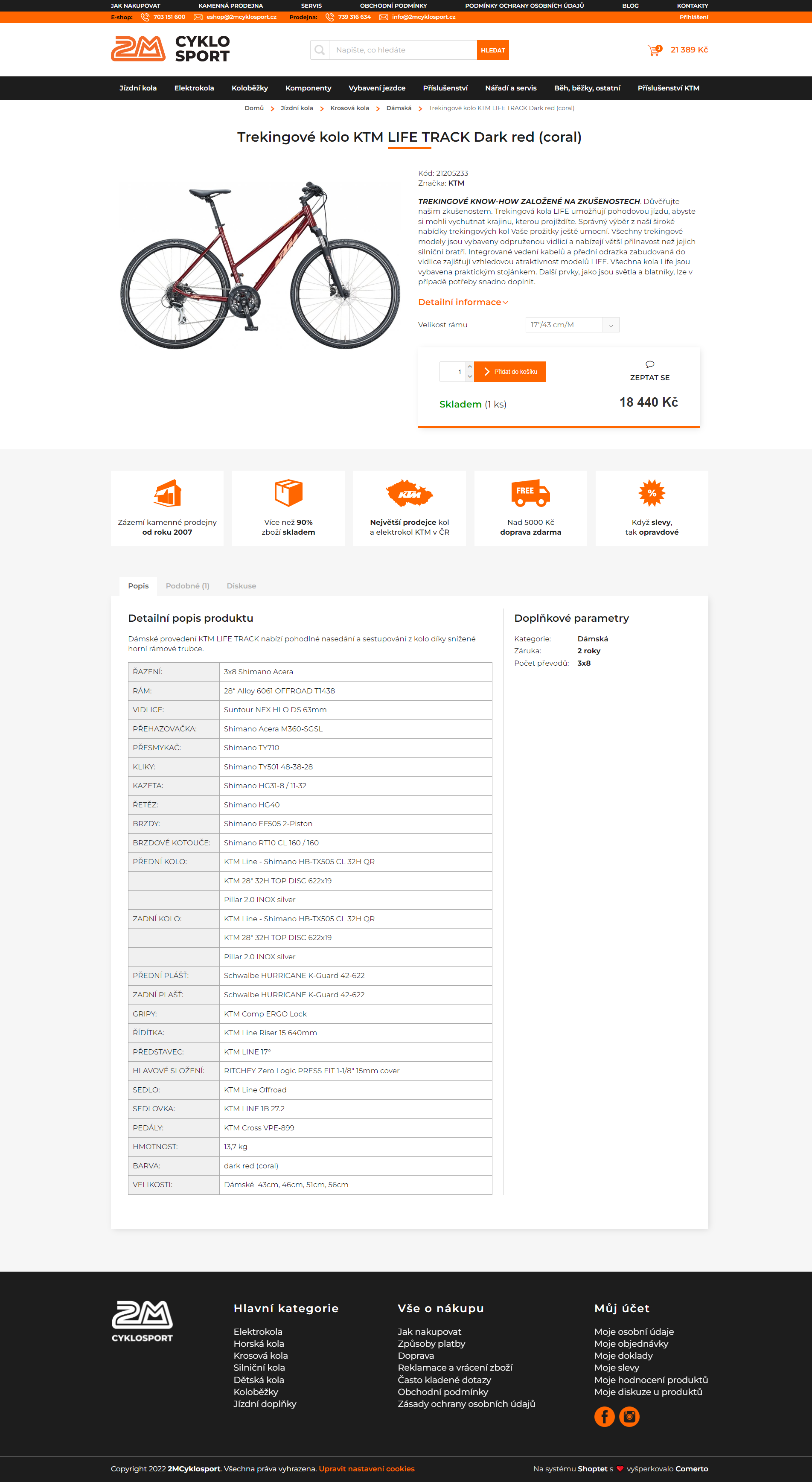Screen dimensions: 812x1482
Task: Open the Shoptet link in footer
Action: pyautogui.click(x=592, y=1468)
